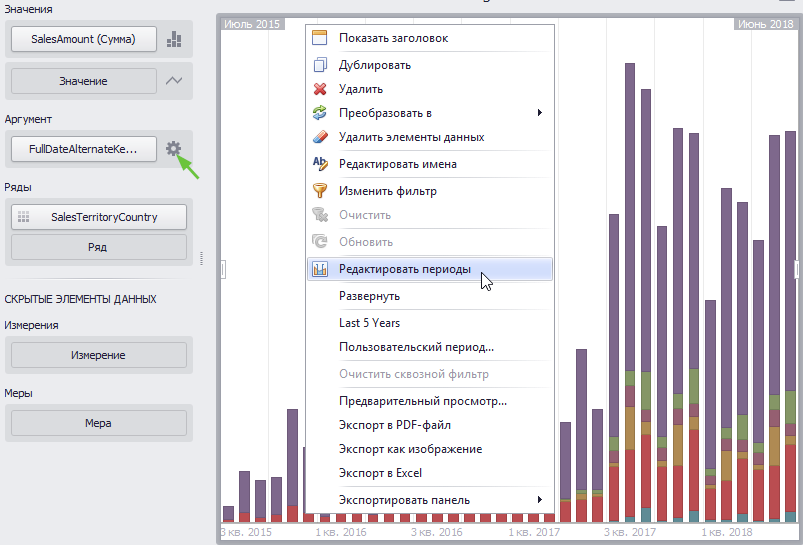Click the chart icon of Редактировать периоды
This screenshot has width=803, height=545.
320,269
